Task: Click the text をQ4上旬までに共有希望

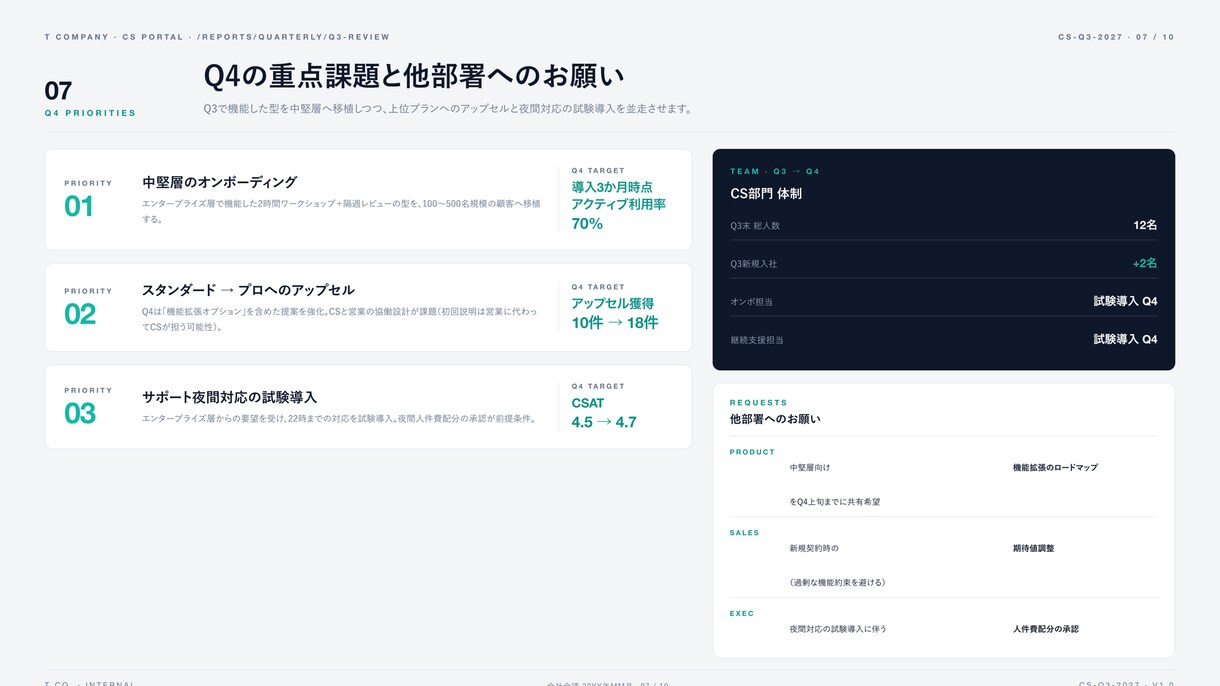Action: (x=835, y=502)
